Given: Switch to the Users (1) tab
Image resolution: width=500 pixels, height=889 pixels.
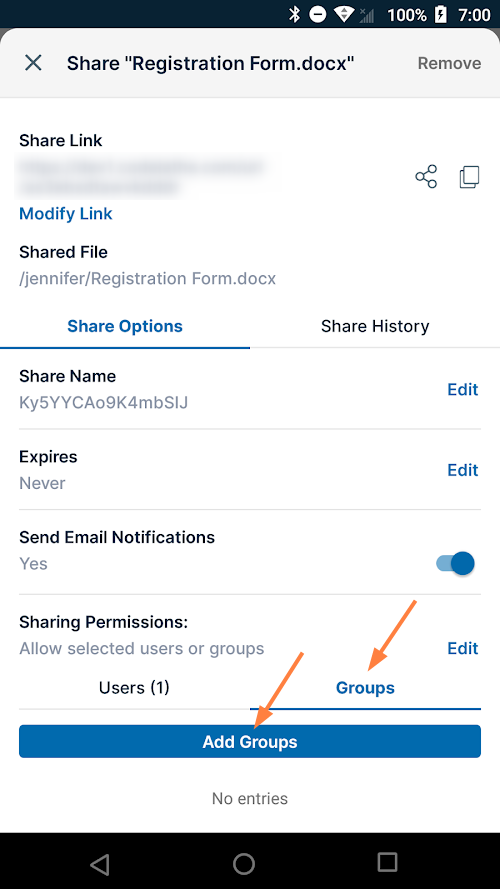Looking at the screenshot, I should point(134,688).
